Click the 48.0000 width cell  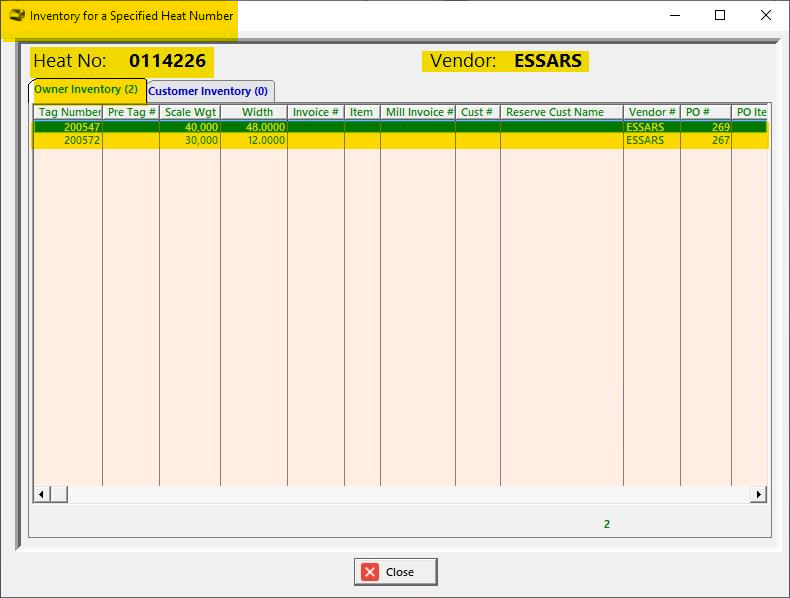(254, 127)
